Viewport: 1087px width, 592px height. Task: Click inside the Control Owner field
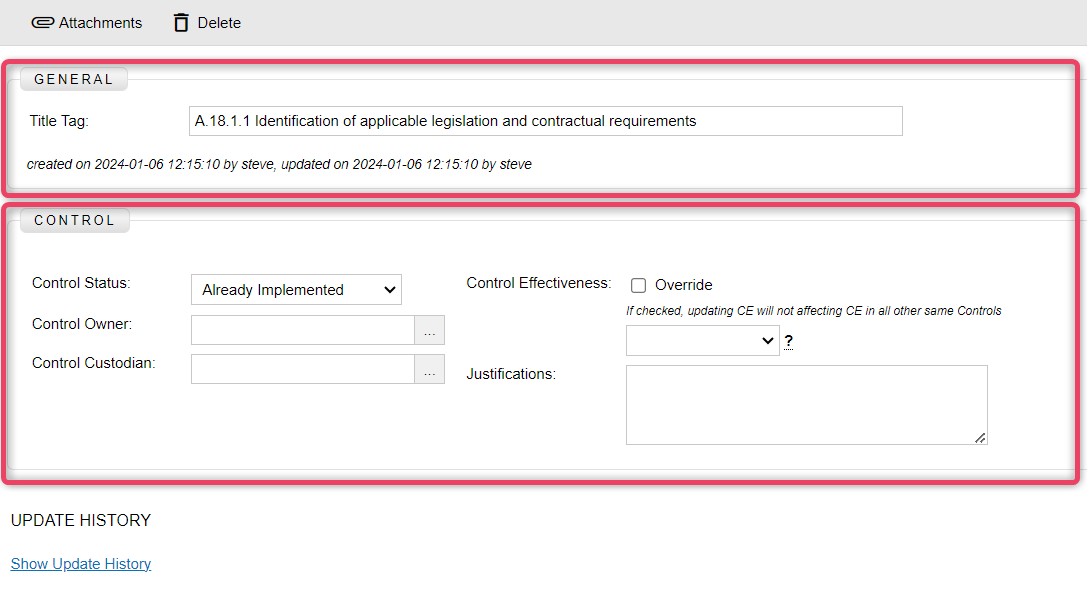click(303, 330)
